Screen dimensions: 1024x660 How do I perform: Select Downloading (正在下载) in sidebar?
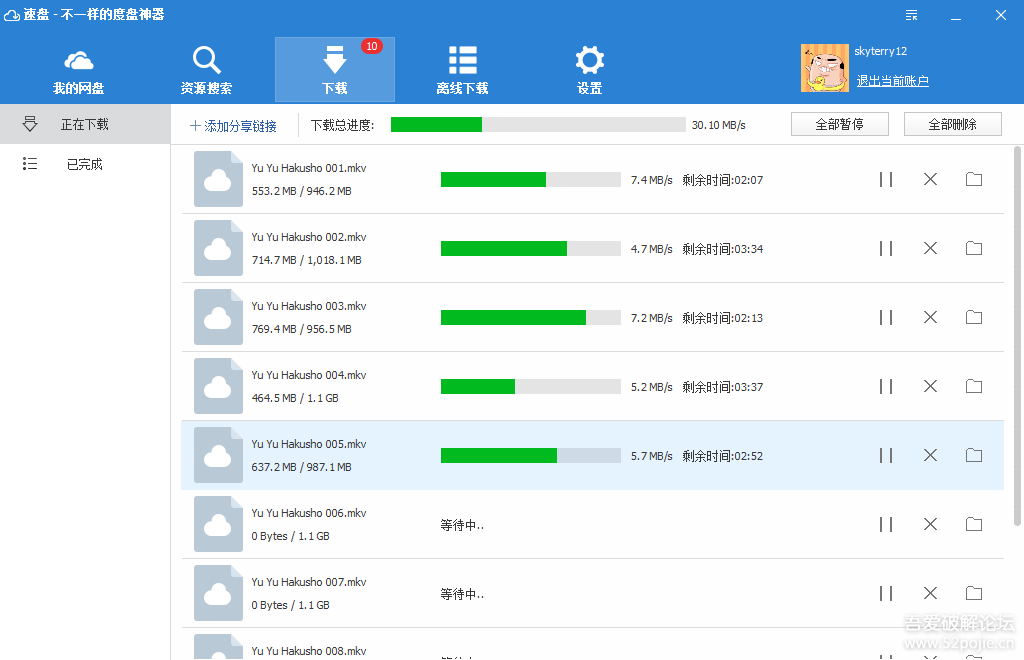86,124
